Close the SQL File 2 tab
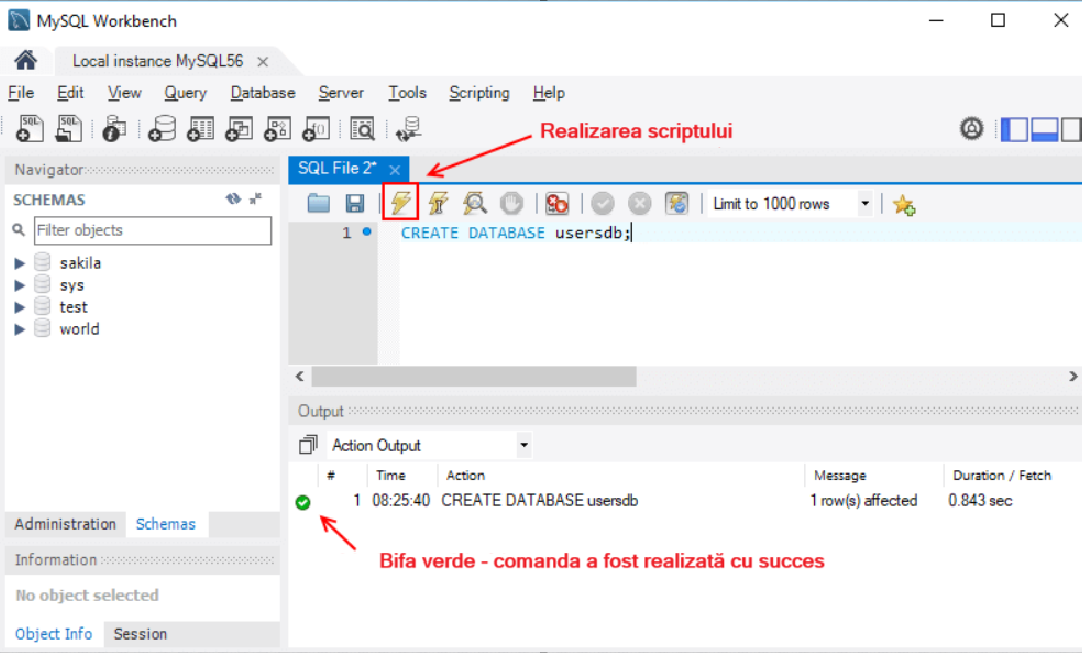The height and width of the screenshot is (653, 1082). [394, 169]
